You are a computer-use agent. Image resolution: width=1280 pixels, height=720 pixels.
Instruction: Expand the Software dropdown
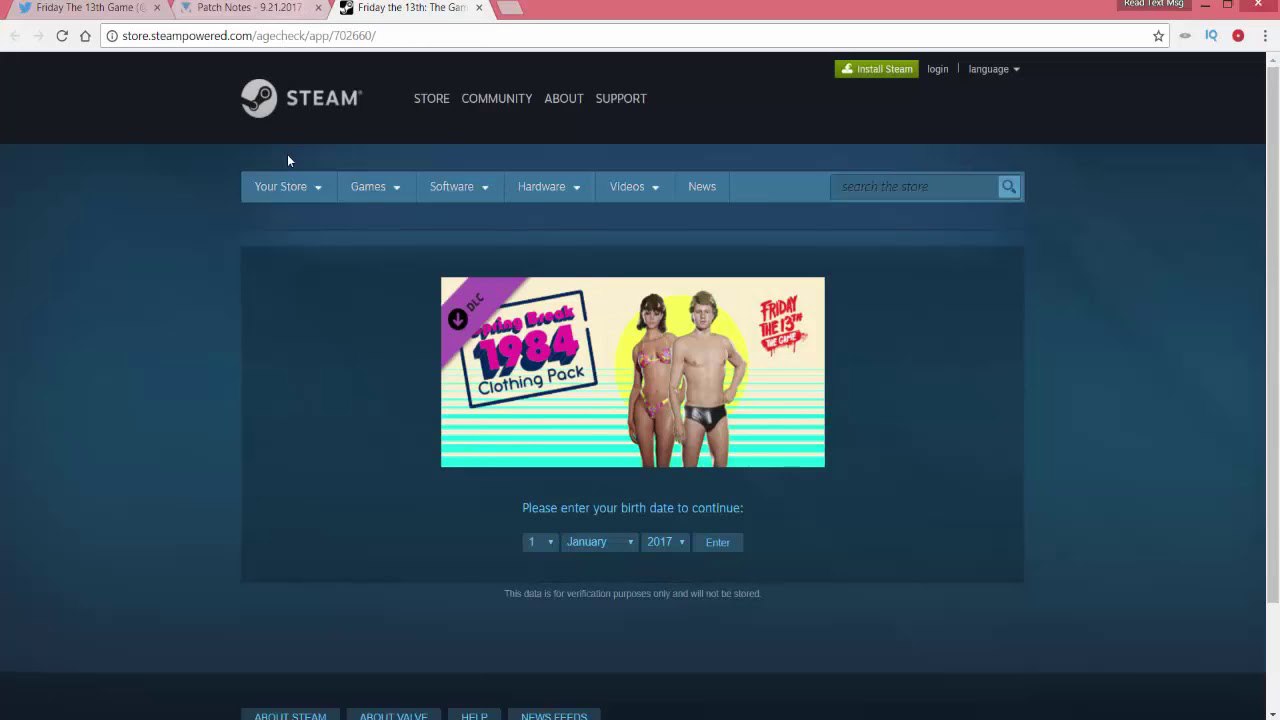point(459,187)
